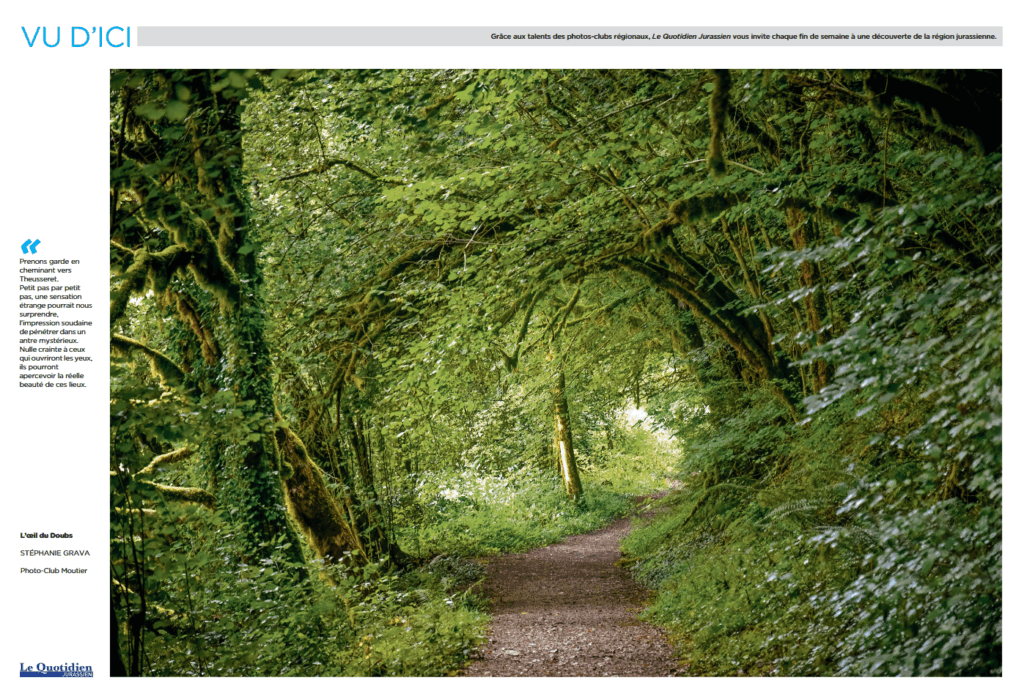Click the JURASSIEN word in the bottom logo
This screenshot has width=1024, height=694.
point(76,675)
